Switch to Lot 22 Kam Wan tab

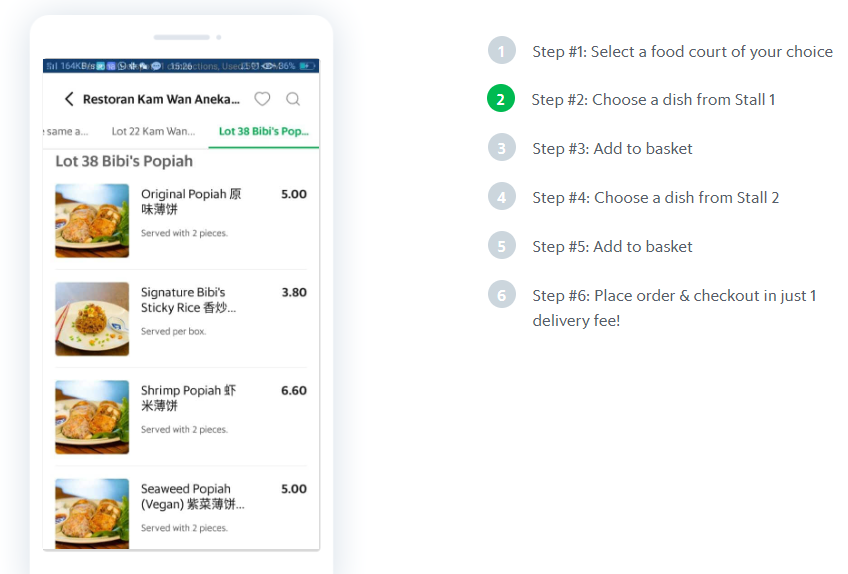153,131
